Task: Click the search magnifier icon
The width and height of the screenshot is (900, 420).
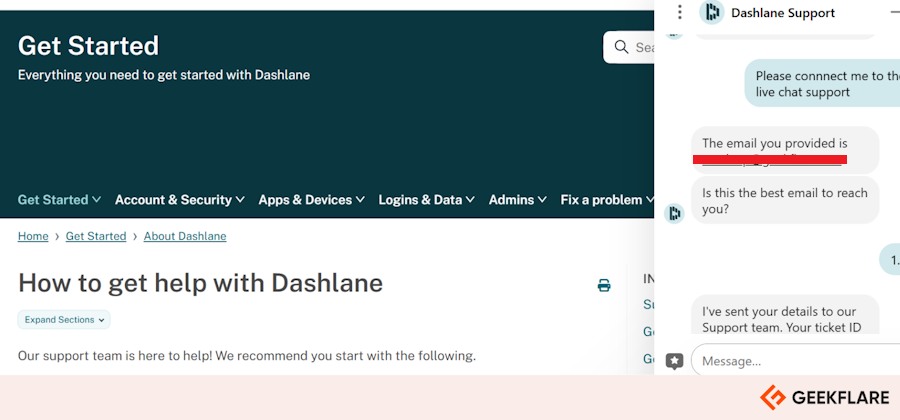Action: 621,47
